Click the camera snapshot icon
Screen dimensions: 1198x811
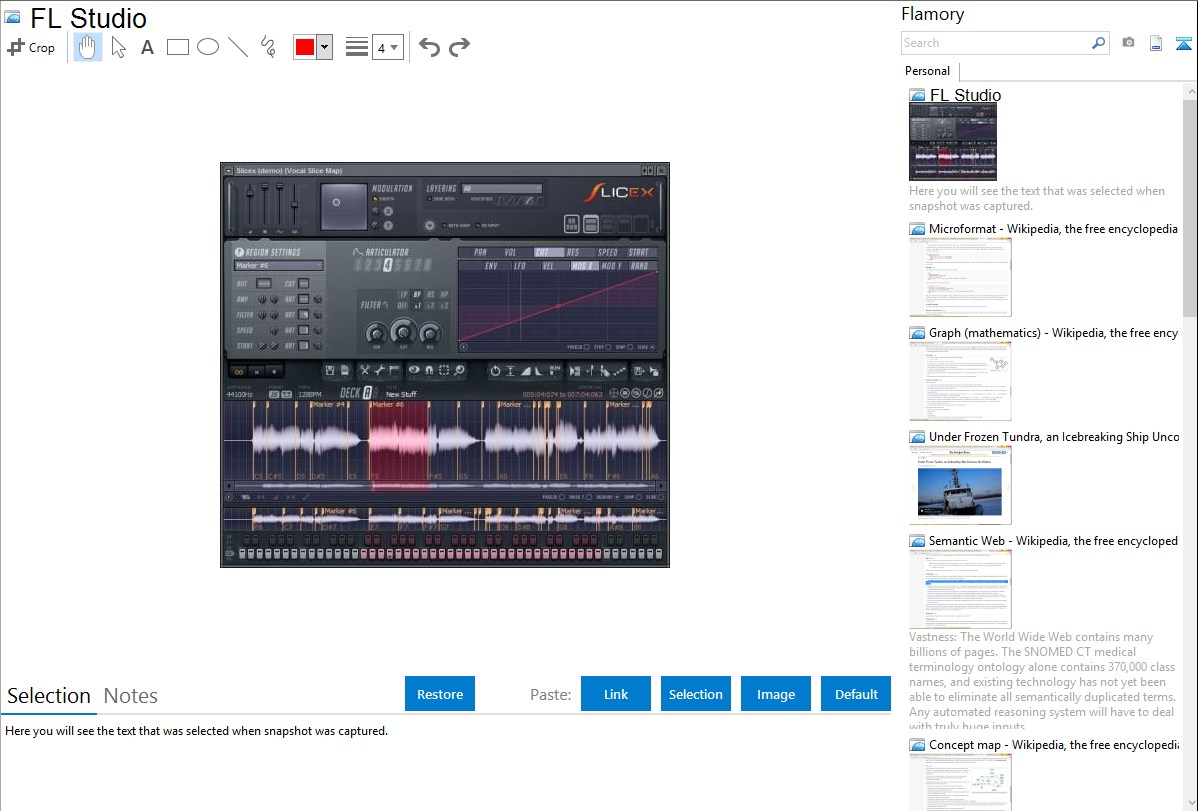(x=1128, y=43)
